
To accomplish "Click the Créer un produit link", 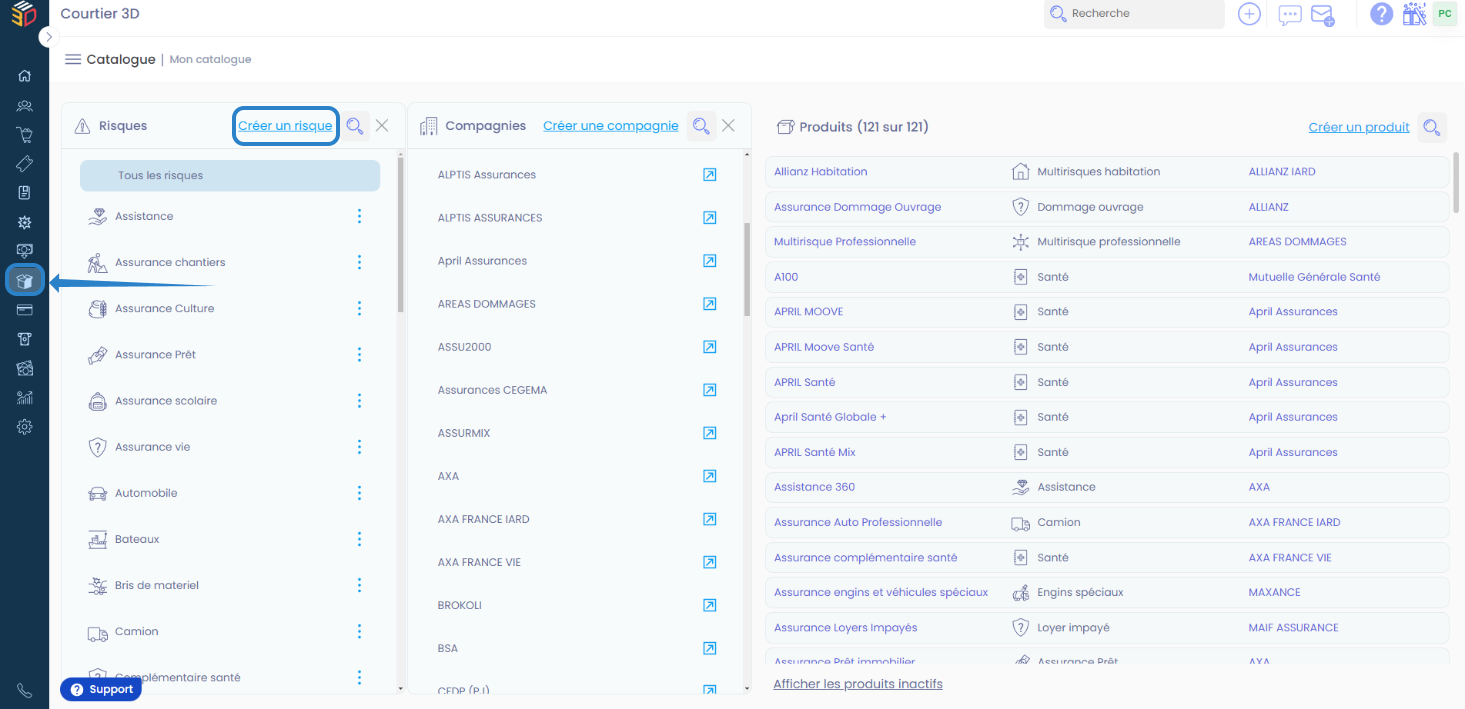I will point(1359,127).
